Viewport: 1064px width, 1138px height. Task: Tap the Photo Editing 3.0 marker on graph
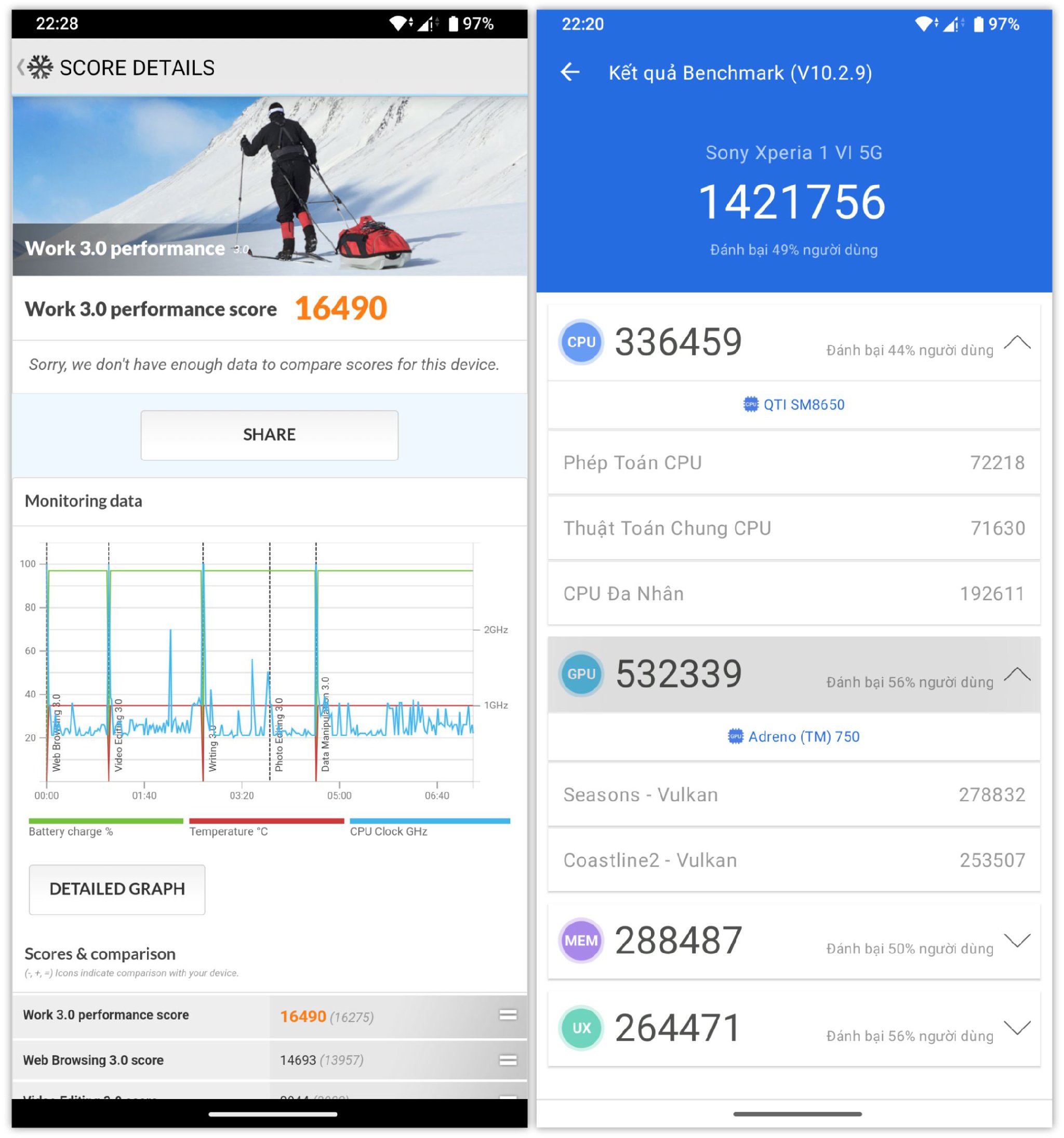tap(279, 734)
